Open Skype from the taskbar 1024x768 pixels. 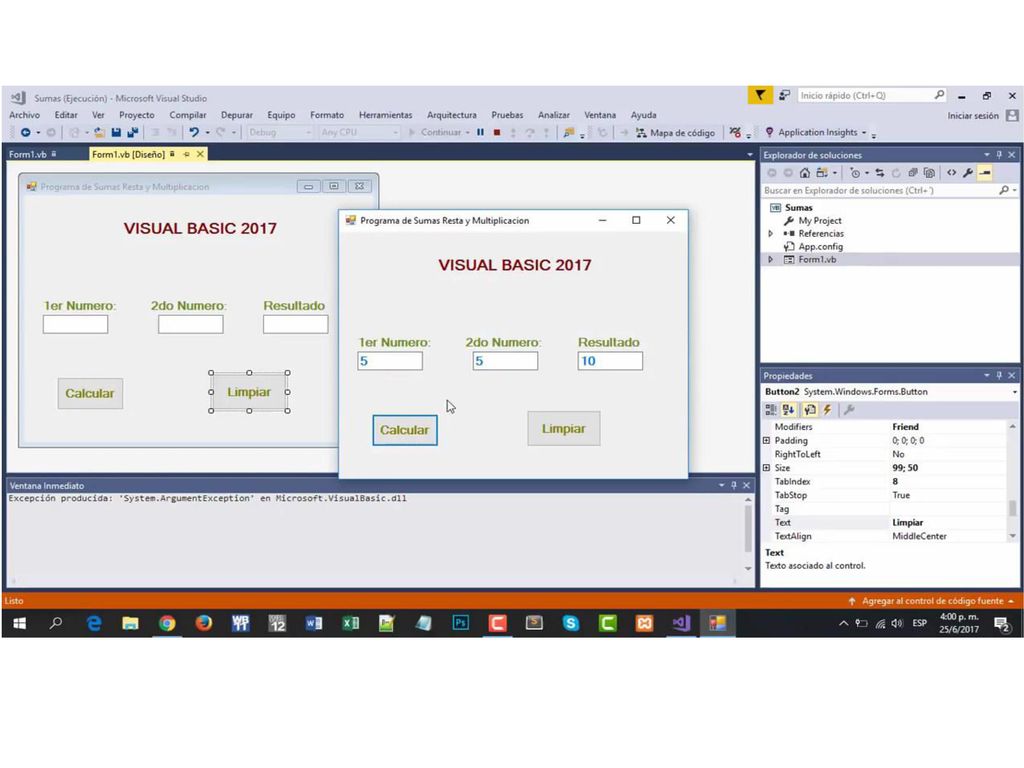tap(571, 624)
